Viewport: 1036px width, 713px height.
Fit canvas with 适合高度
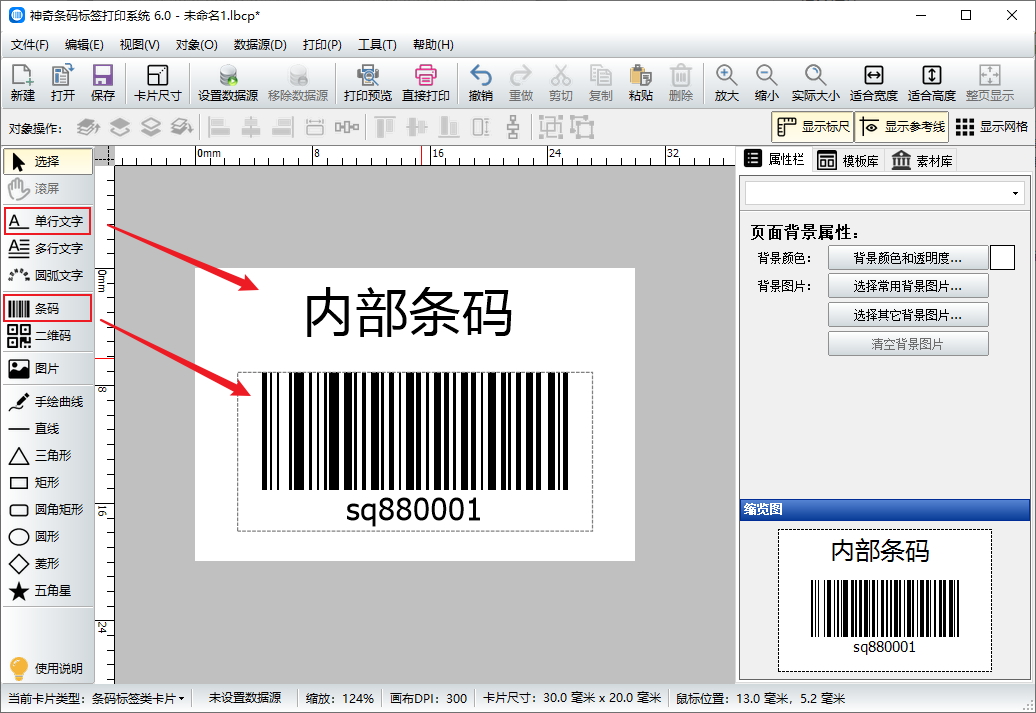(932, 83)
